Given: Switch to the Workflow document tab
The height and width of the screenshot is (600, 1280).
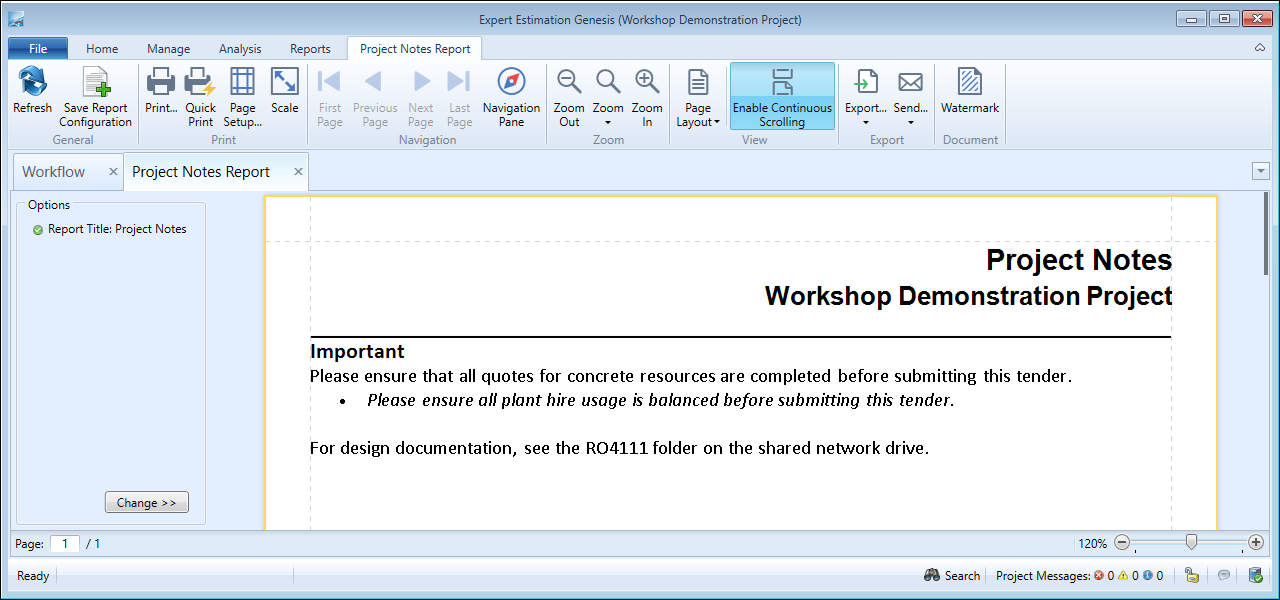Looking at the screenshot, I should coord(54,172).
